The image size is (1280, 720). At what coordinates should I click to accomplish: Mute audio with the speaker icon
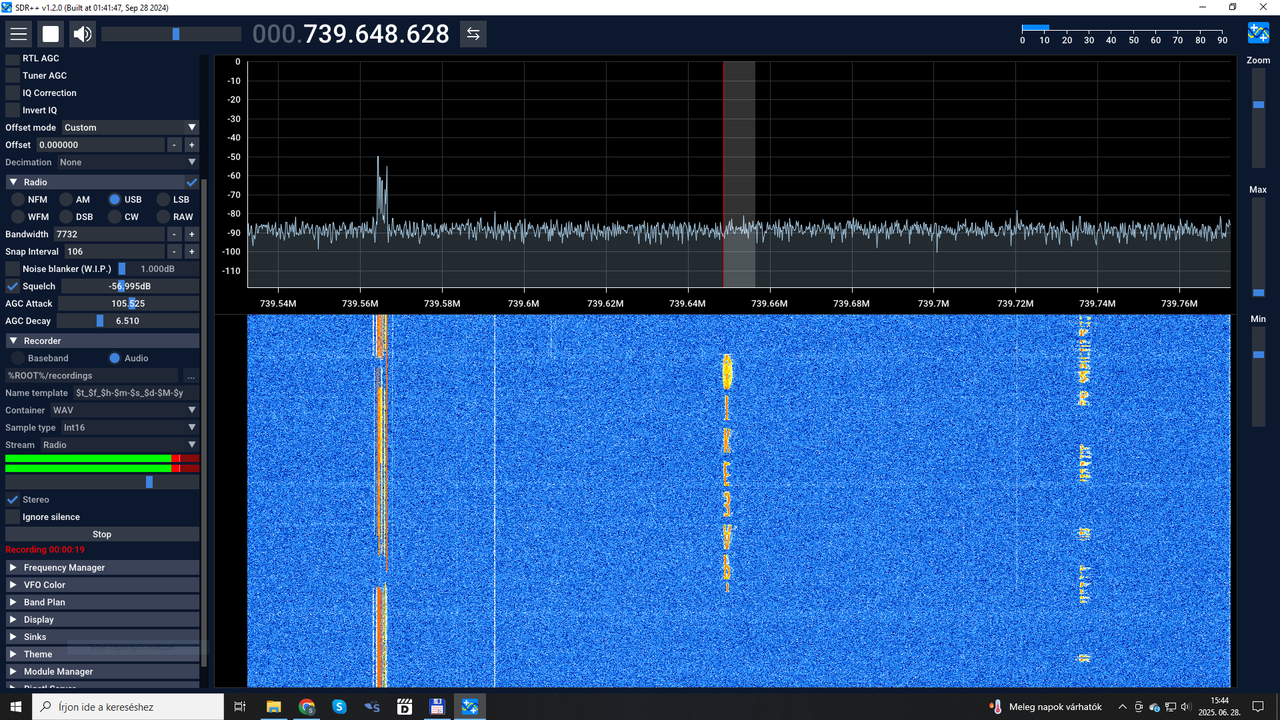82,34
